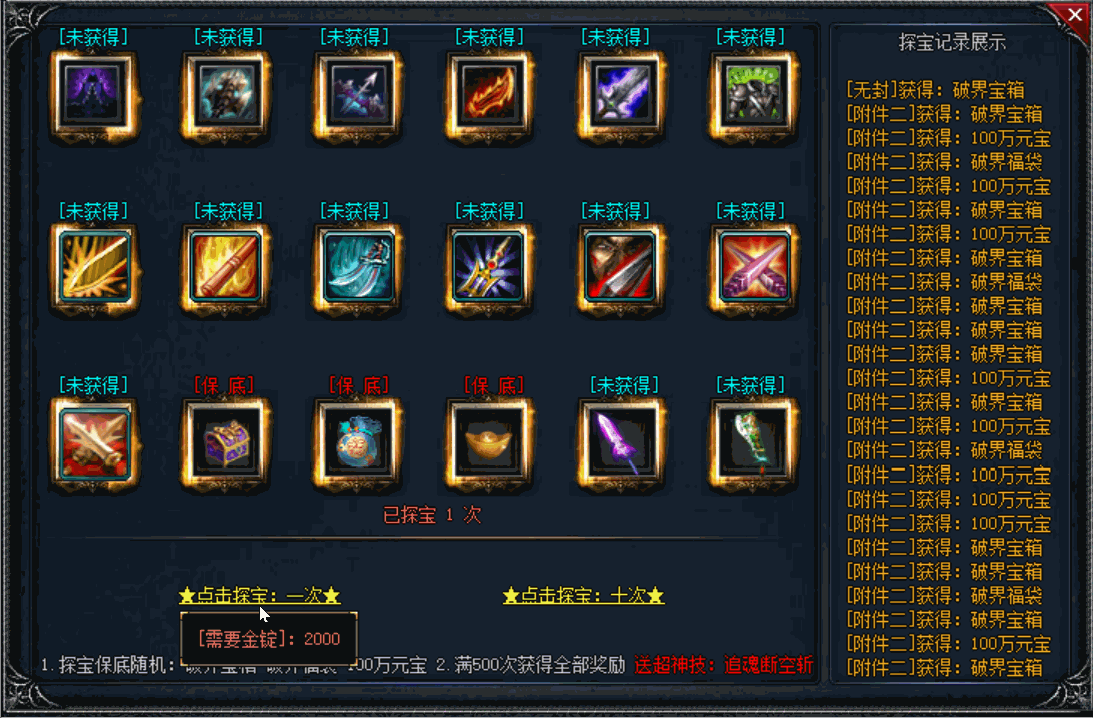Select the fiery staff skill icon
The image size is (1093, 718).
[226, 267]
